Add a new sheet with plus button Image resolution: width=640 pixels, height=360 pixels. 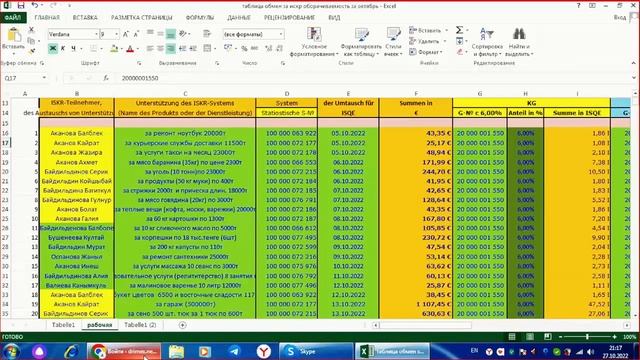pos(182,325)
